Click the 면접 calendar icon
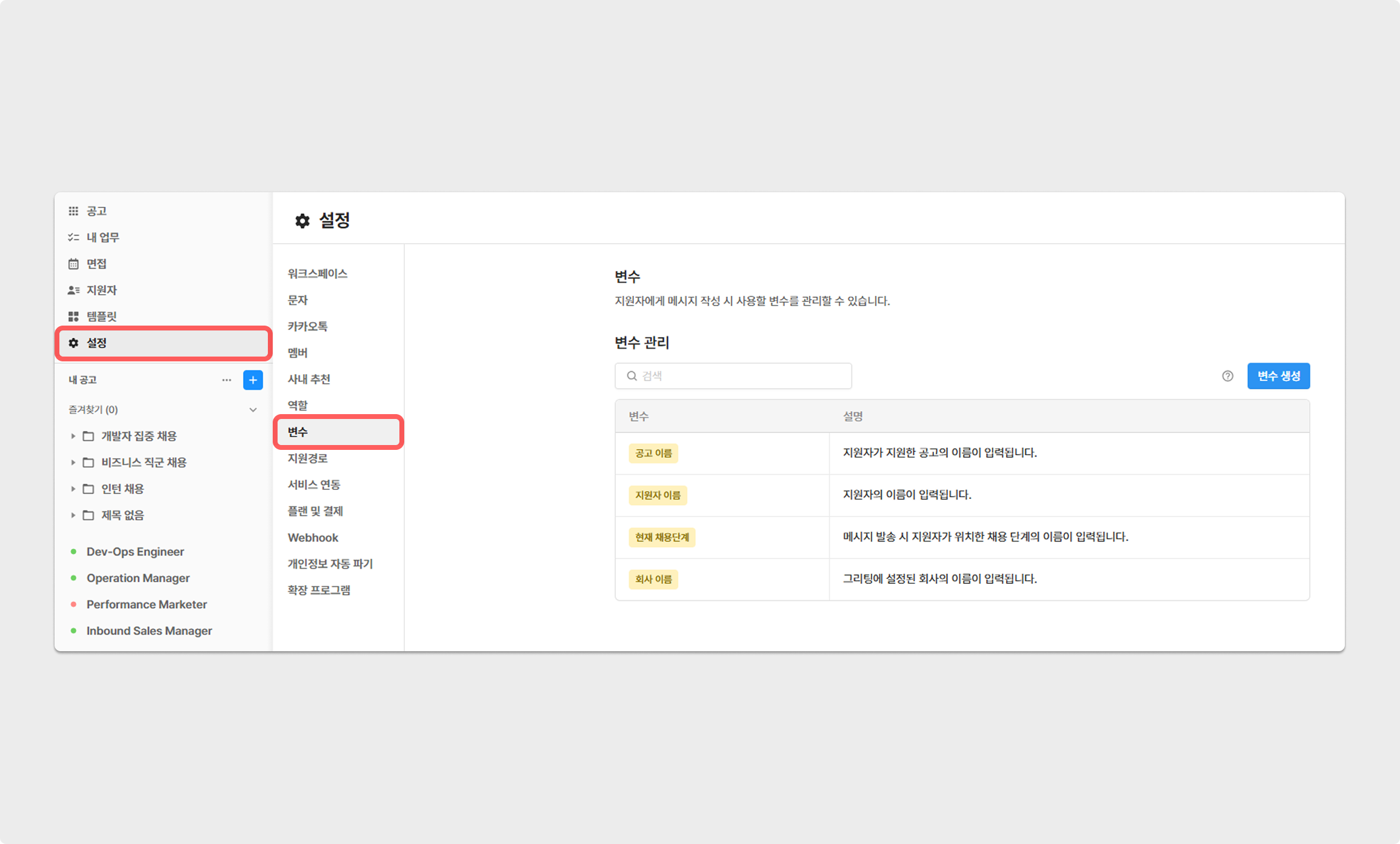 pos(73,264)
